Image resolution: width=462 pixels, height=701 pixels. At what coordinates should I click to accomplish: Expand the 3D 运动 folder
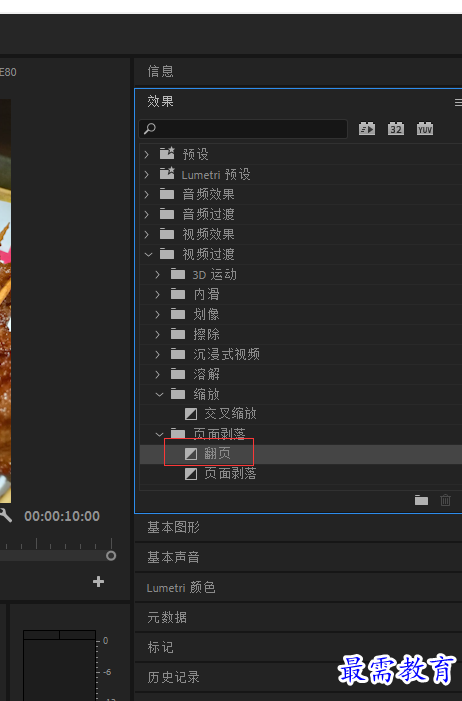157,274
